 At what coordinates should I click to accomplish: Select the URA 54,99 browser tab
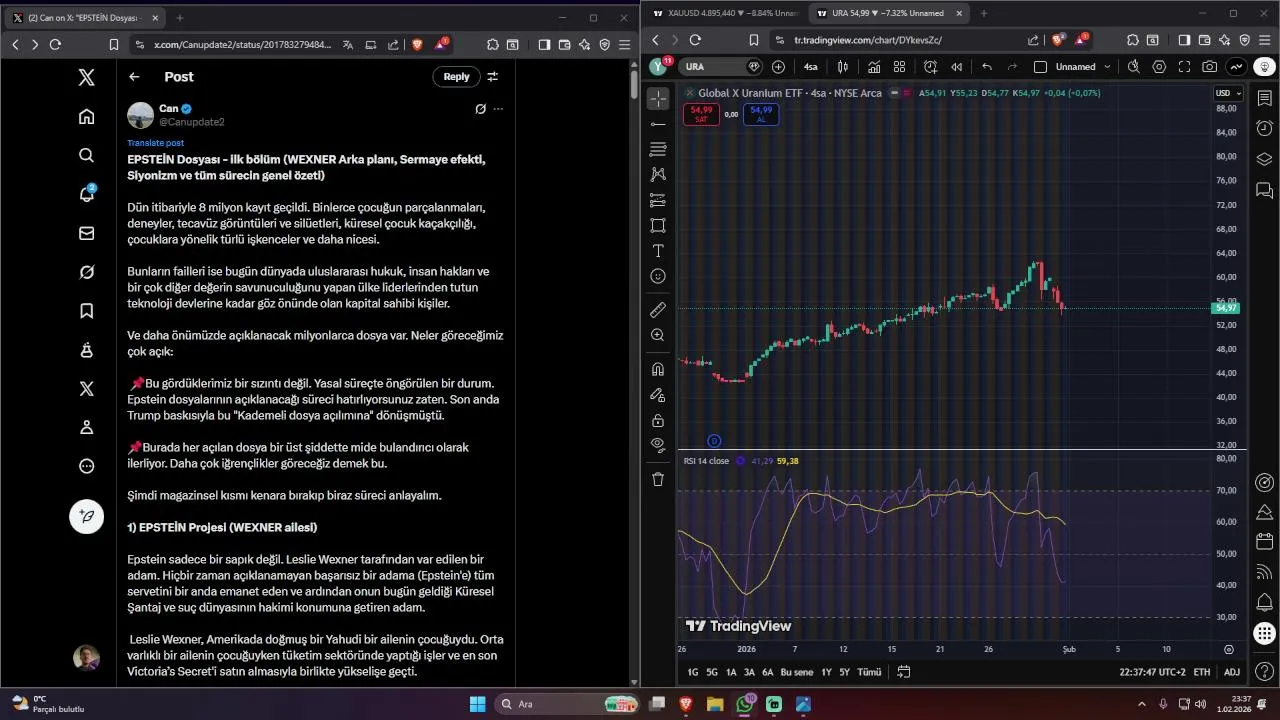[886, 14]
